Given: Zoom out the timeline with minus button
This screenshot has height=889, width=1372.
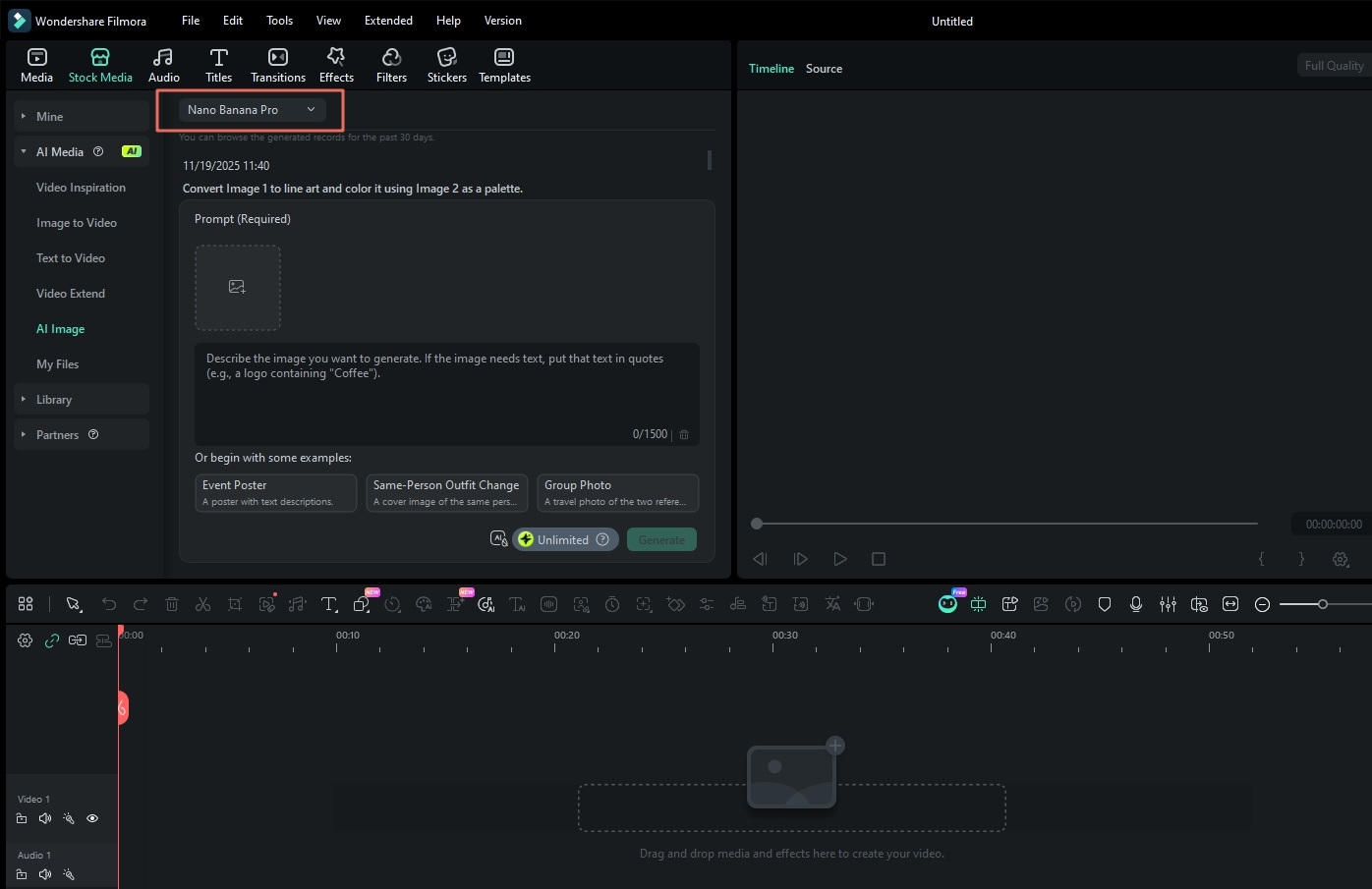Looking at the screenshot, I should tap(1263, 604).
